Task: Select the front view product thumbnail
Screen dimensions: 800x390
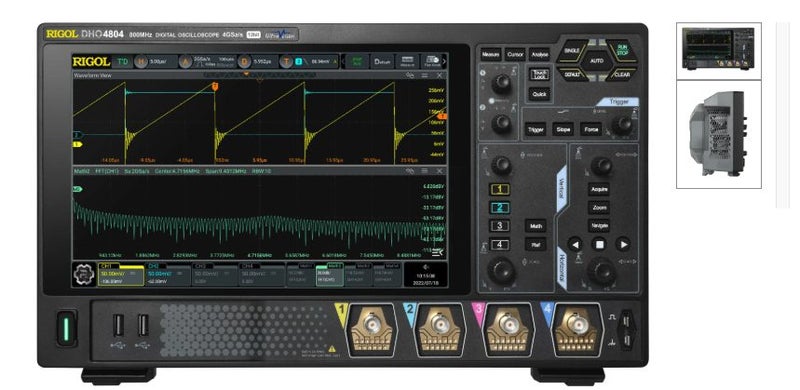Action: (718, 50)
